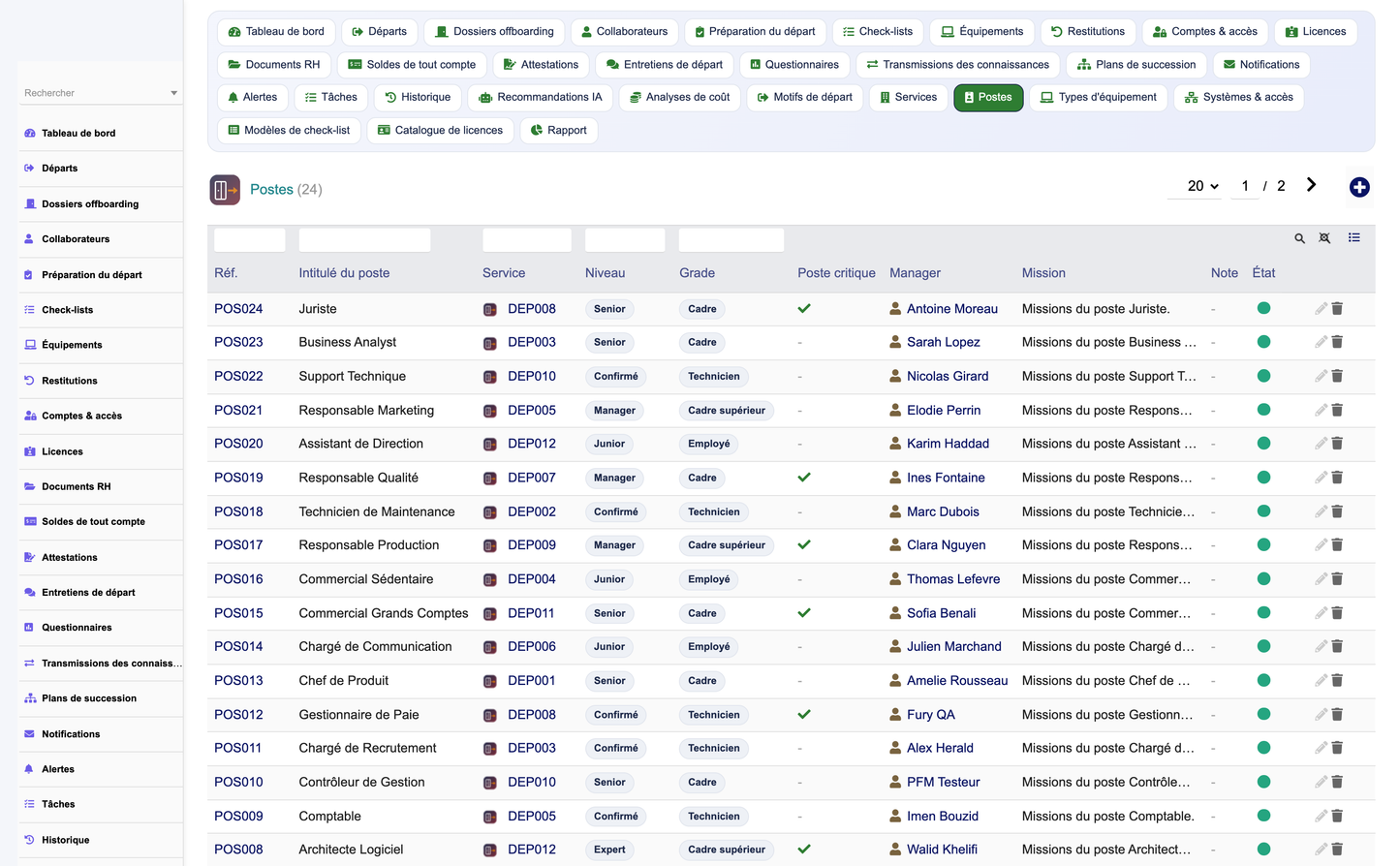Open manager Sarah Lopez link
The image size is (1400, 866).
(944, 342)
